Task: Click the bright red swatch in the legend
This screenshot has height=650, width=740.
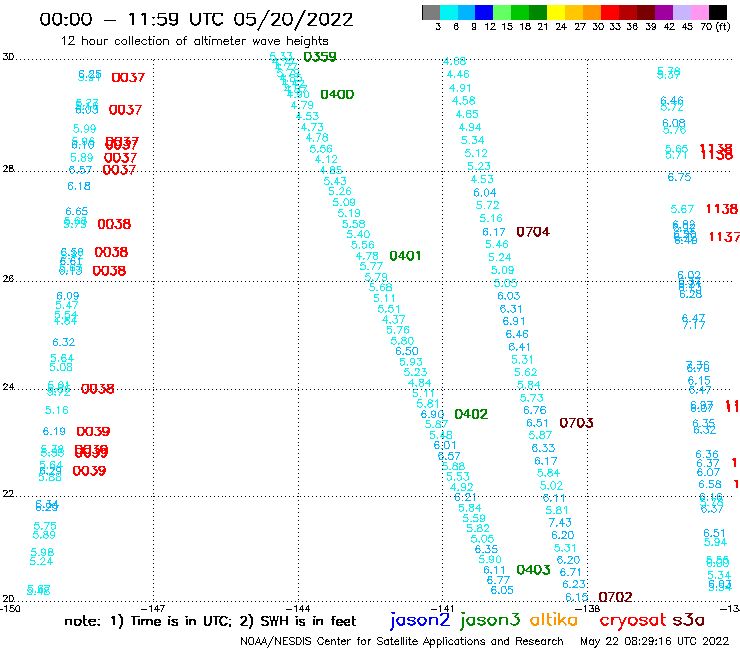Action: (x=609, y=12)
